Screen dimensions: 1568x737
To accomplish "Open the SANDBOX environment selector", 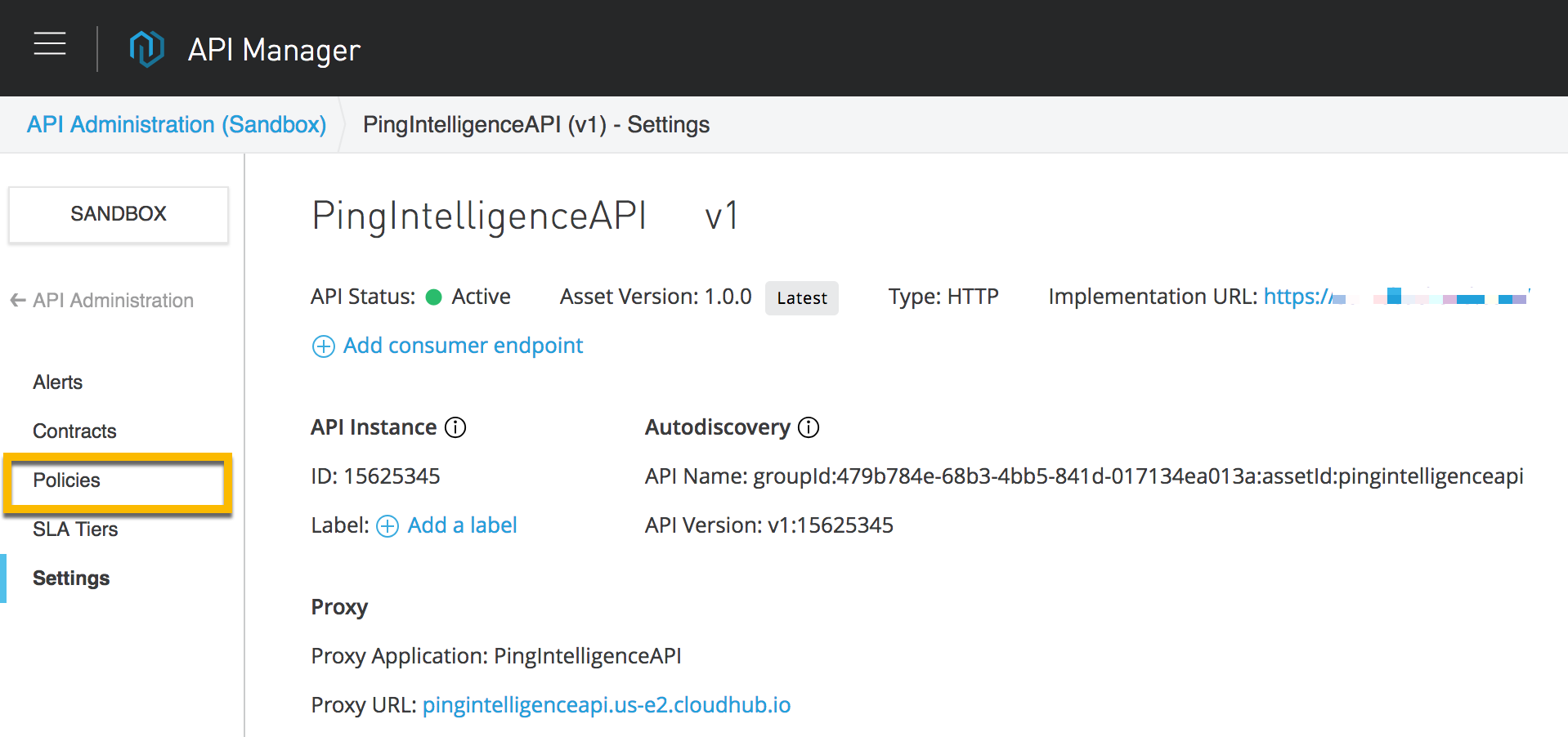I will tap(119, 214).
